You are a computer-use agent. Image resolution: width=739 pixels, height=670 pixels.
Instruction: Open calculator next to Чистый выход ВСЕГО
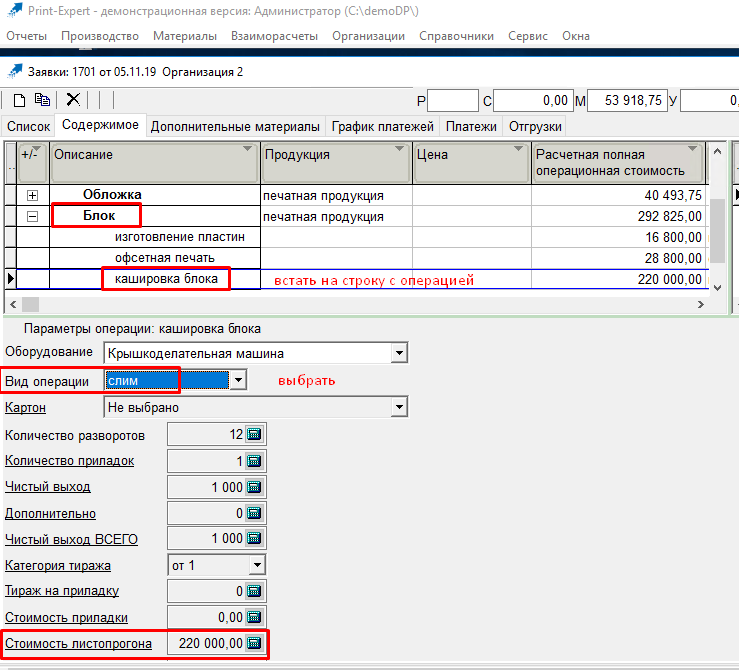[x=254, y=539]
